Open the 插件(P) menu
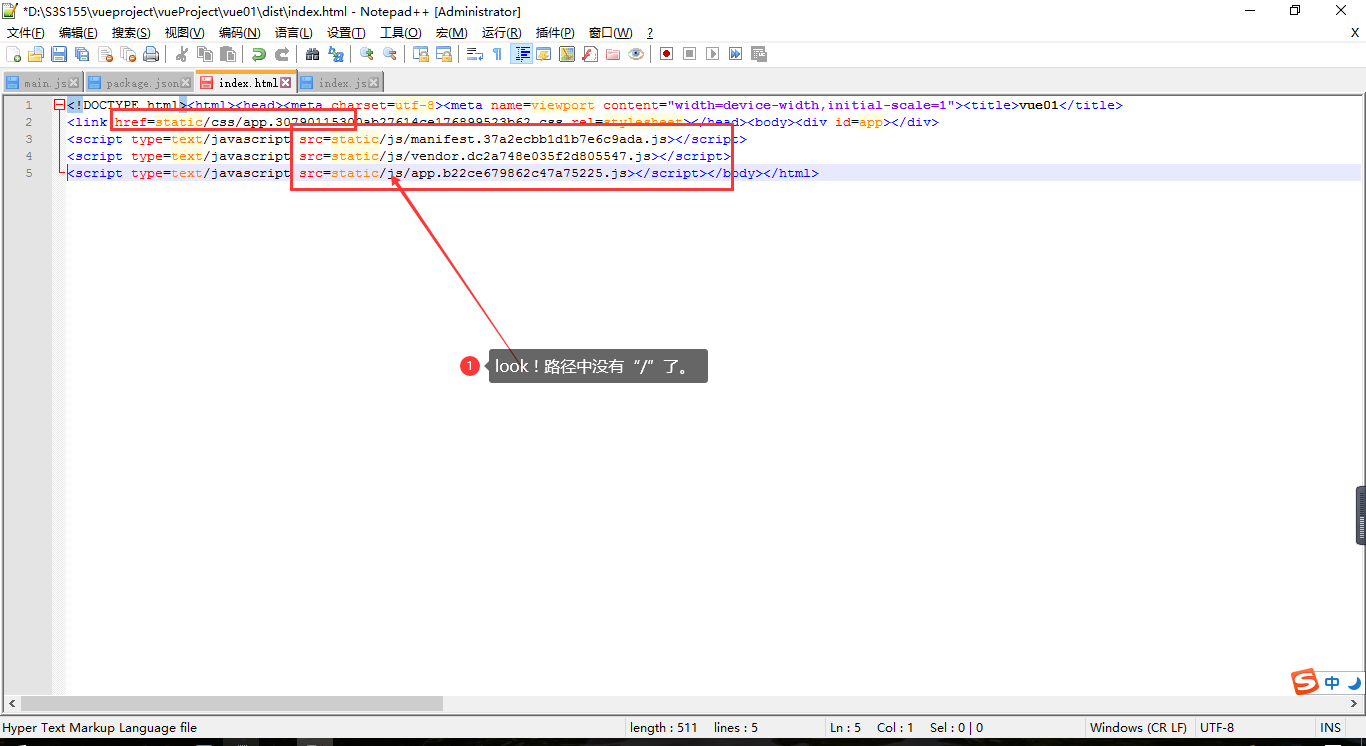1366x746 pixels. tap(555, 33)
